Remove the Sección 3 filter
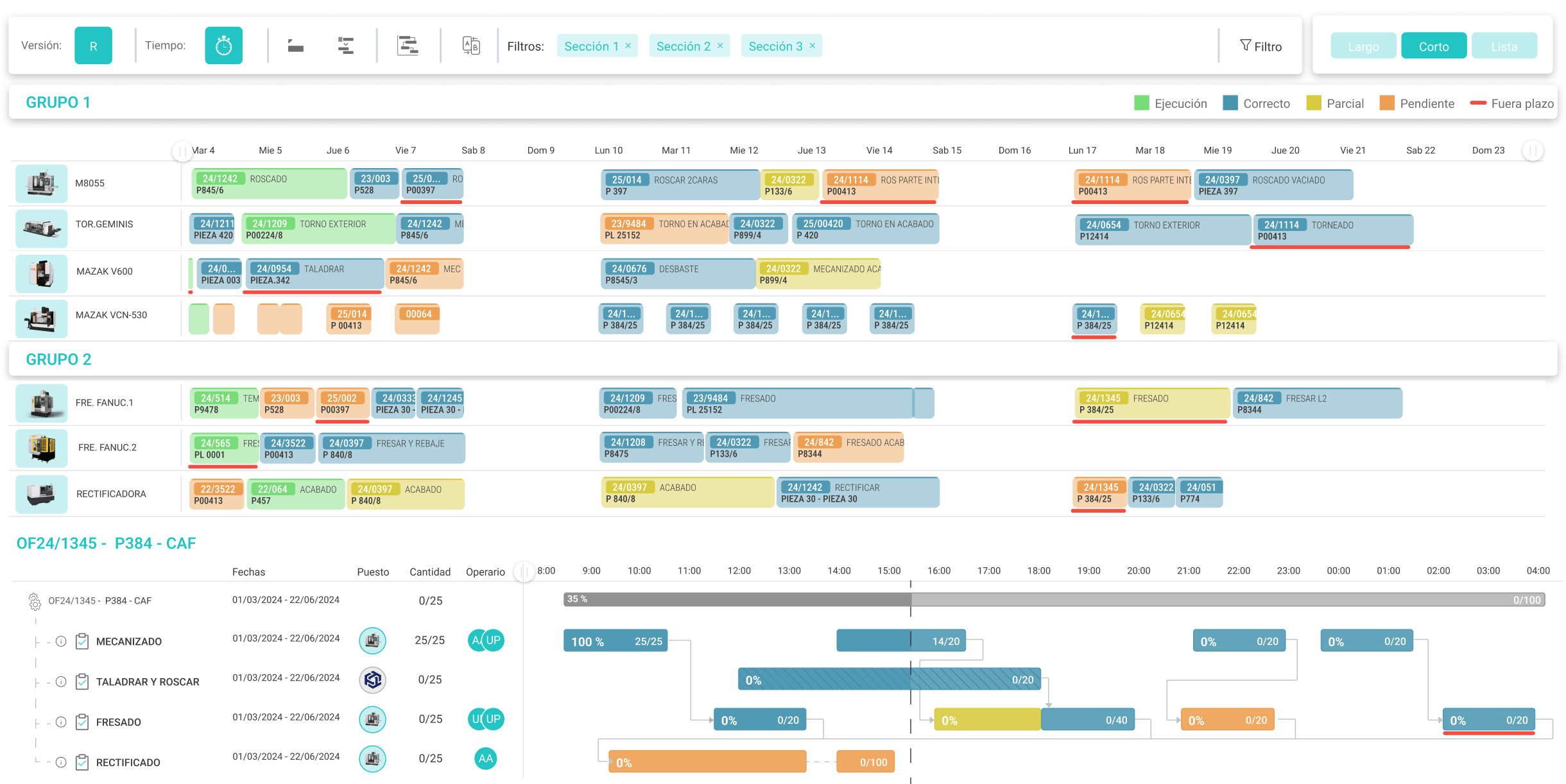Image resolution: width=1566 pixels, height=784 pixels. (813, 46)
